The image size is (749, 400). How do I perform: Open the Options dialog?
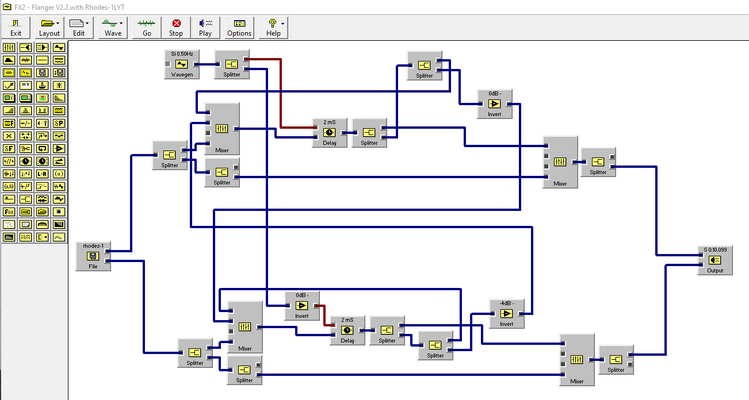pos(239,28)
